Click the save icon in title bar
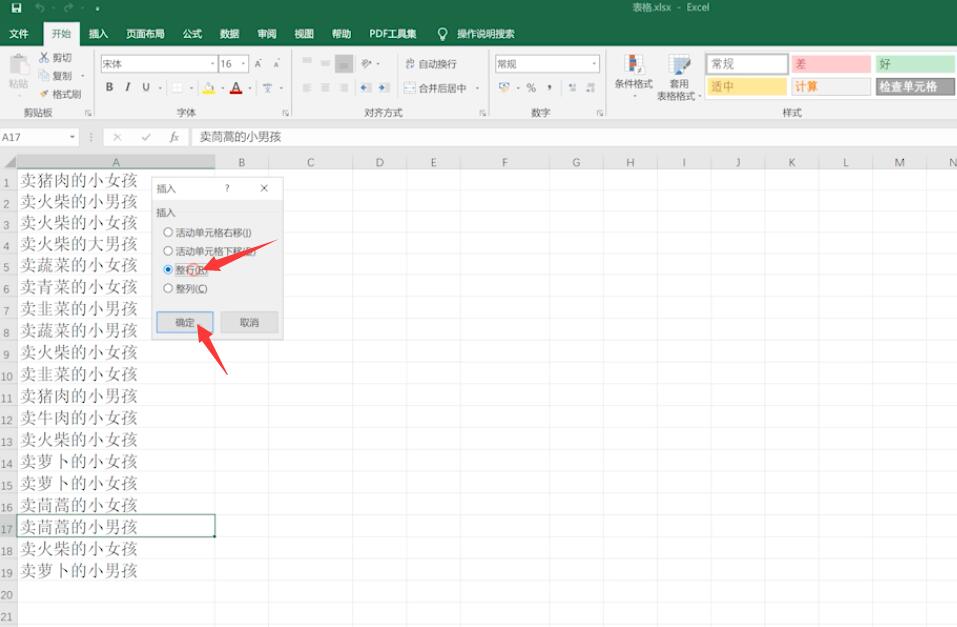957x627 pixels. [x=16, y=8]
